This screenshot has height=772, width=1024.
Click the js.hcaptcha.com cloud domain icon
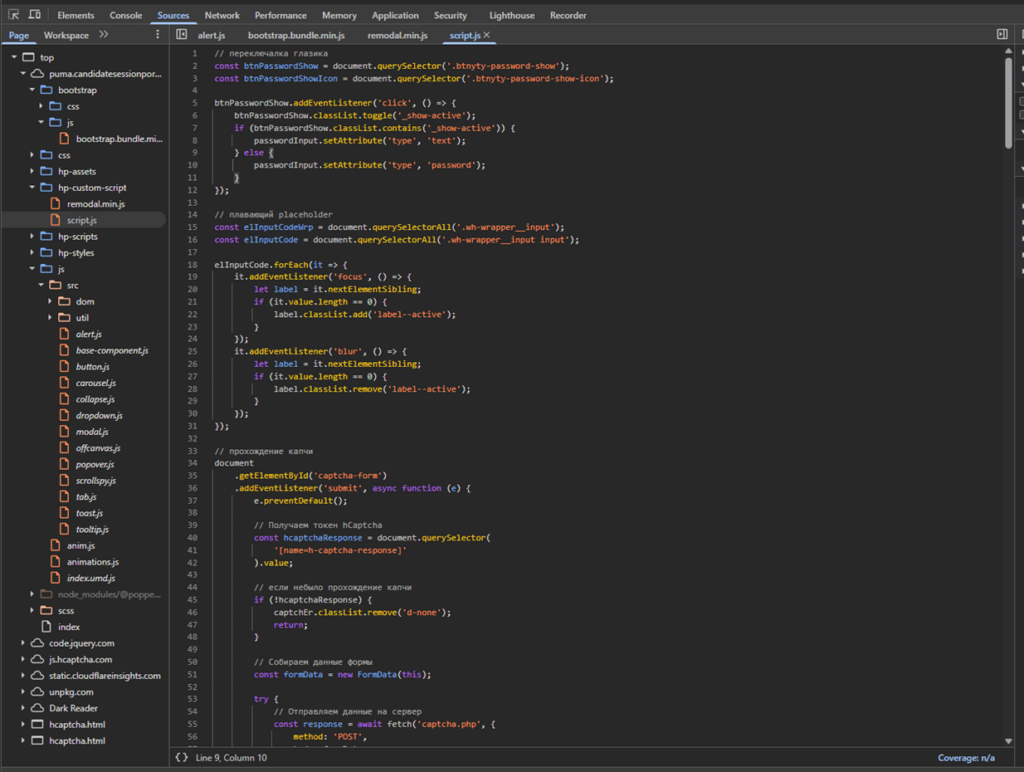coord(38,660)
